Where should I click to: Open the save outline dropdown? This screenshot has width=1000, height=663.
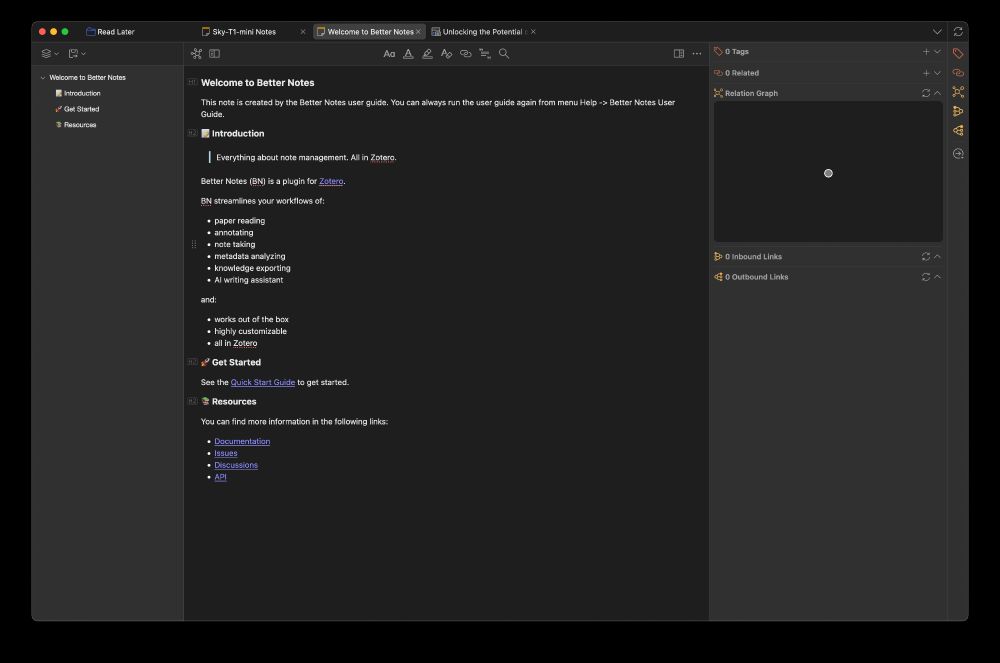pyautogui.click(x=77, y=54)
